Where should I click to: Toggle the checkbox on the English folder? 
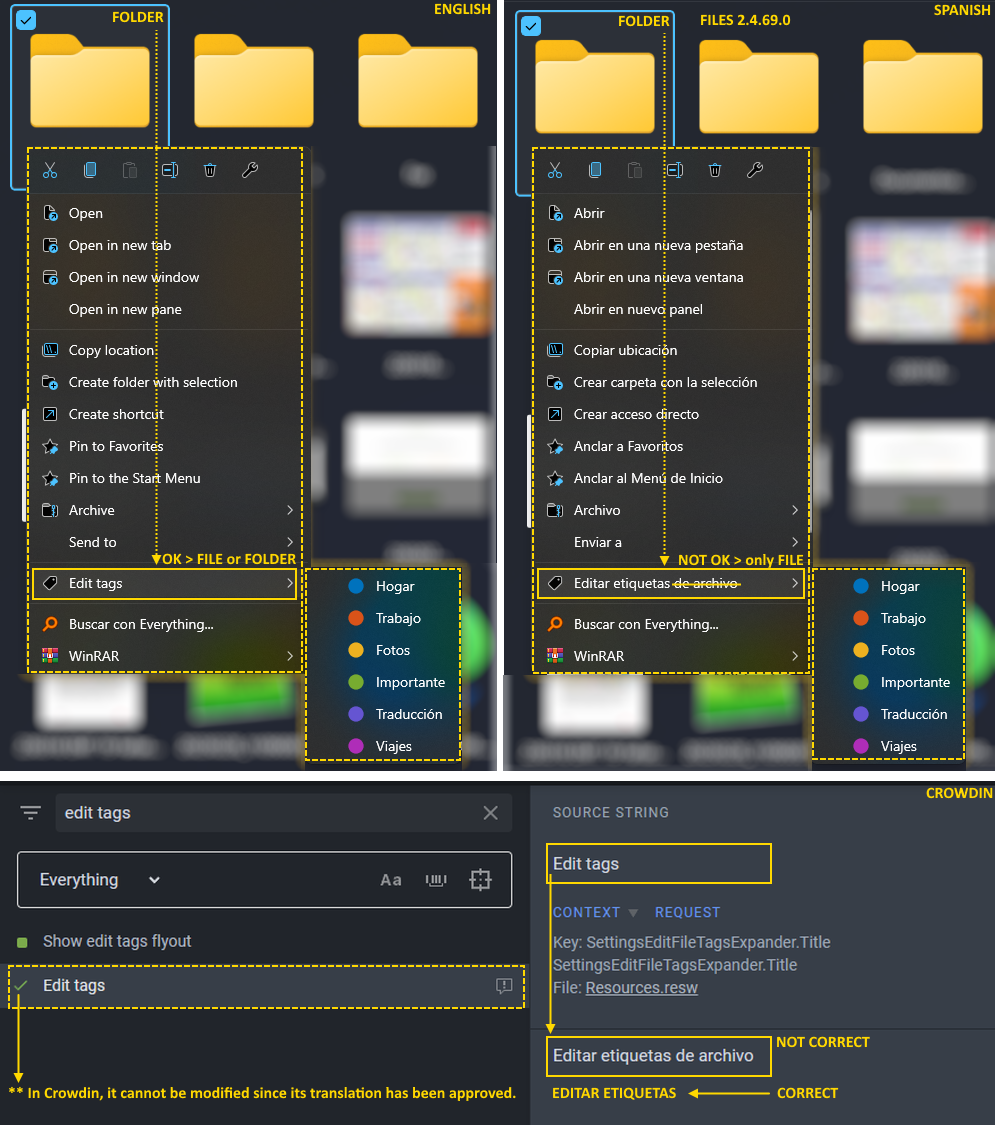(26, 20)
